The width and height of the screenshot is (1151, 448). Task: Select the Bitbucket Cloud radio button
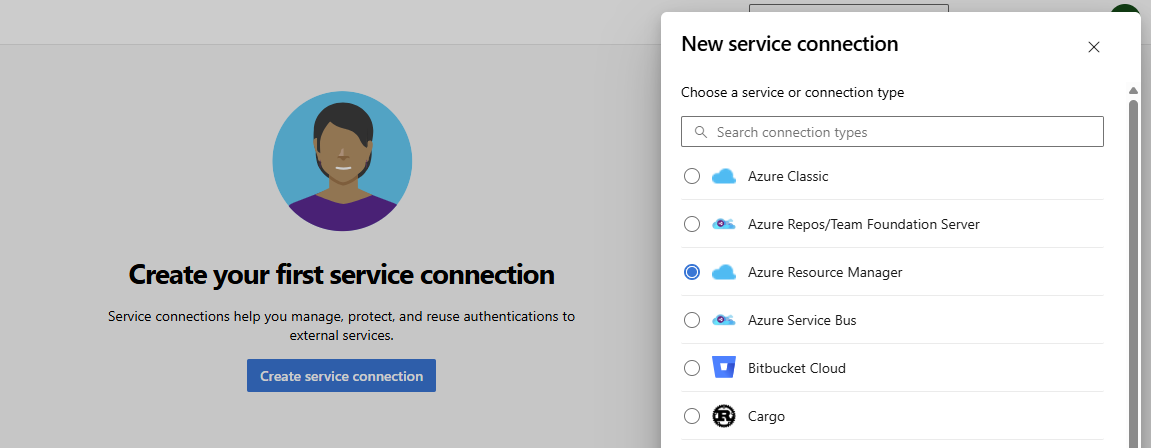(691, 368)
